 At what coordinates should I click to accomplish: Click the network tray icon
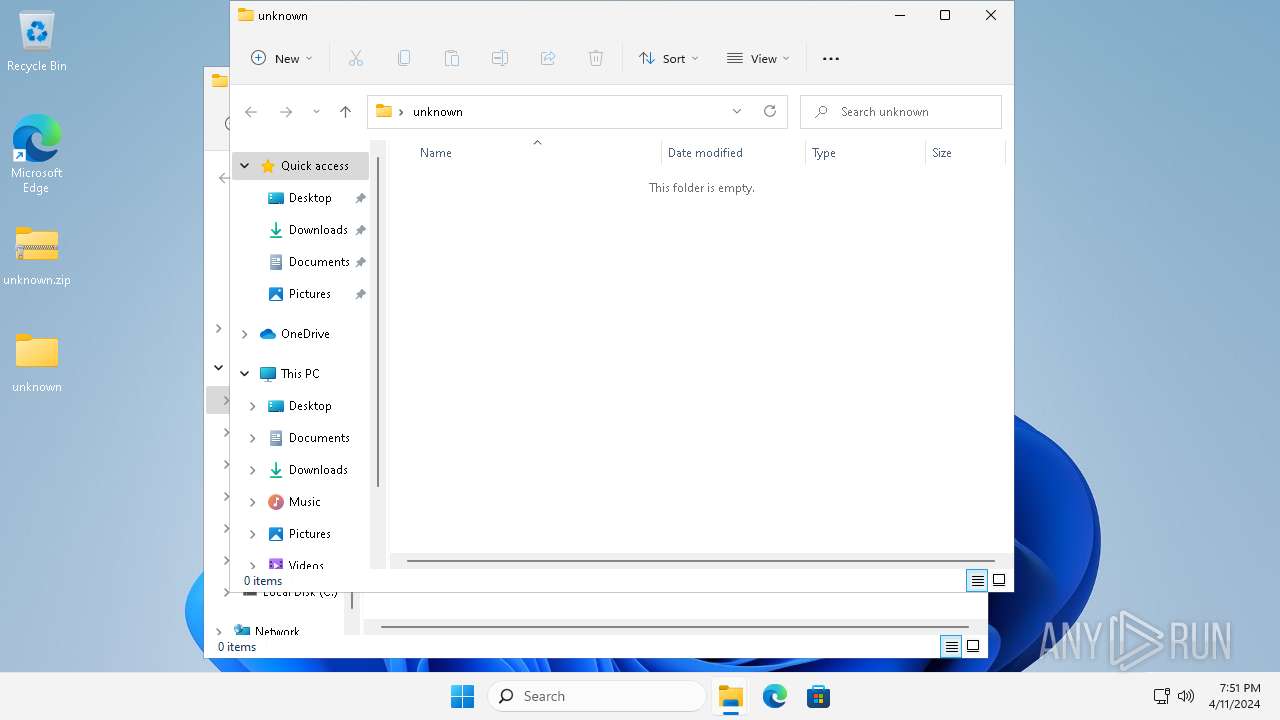click(1161, 696)
